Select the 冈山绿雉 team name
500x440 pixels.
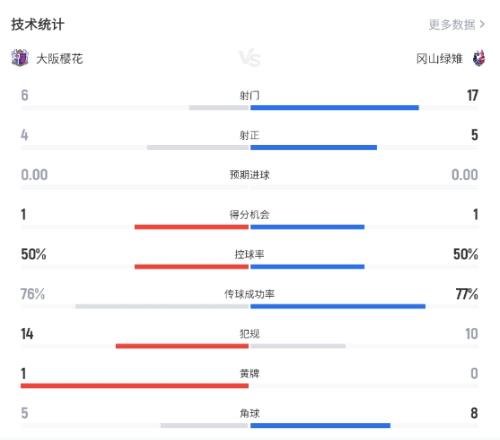coord(439,59)
